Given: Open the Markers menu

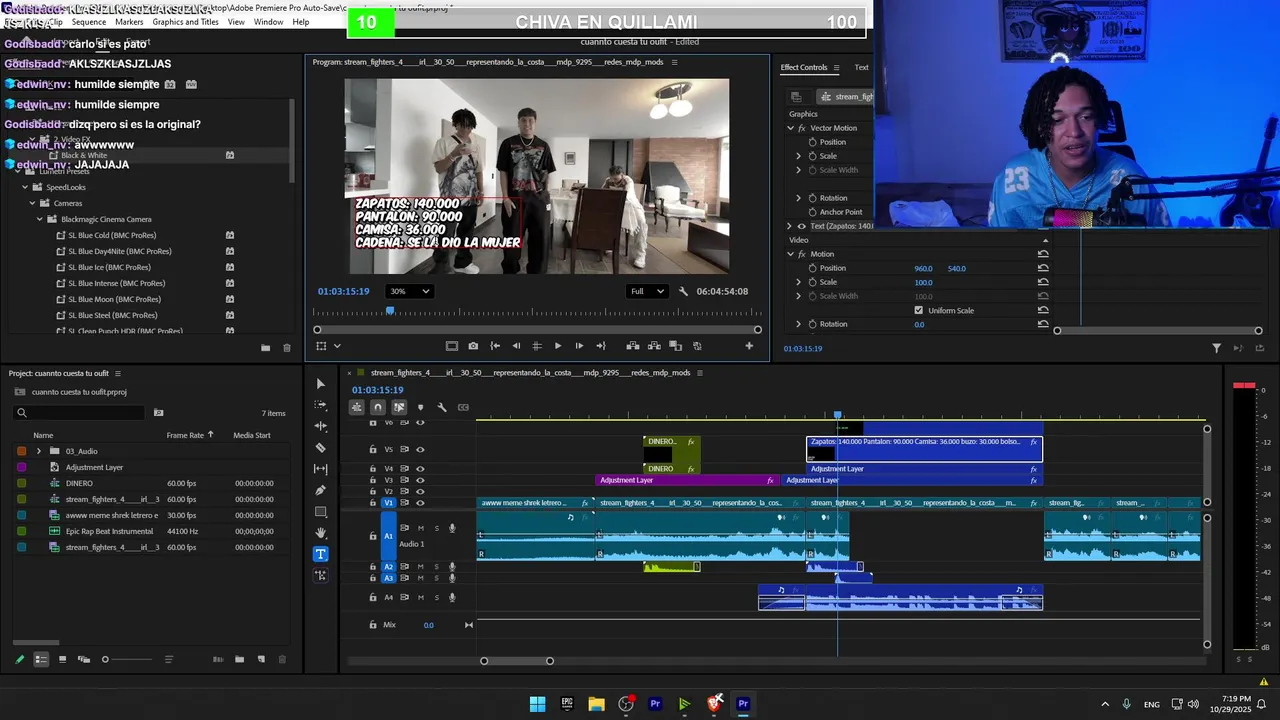Looking at the screenshot, I should 129,22.
